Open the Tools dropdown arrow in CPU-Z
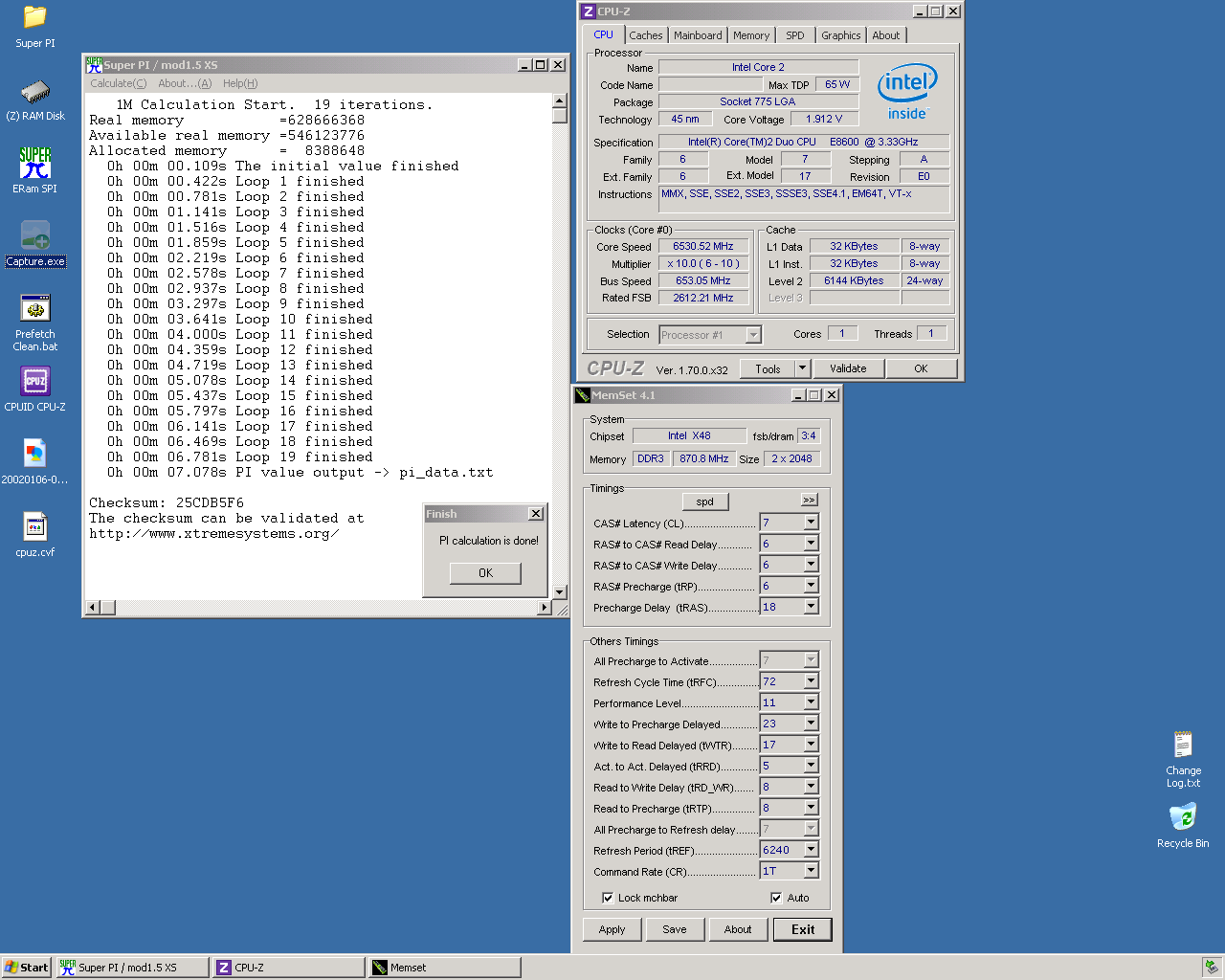The image size is (1225, 980). (802, 368)
